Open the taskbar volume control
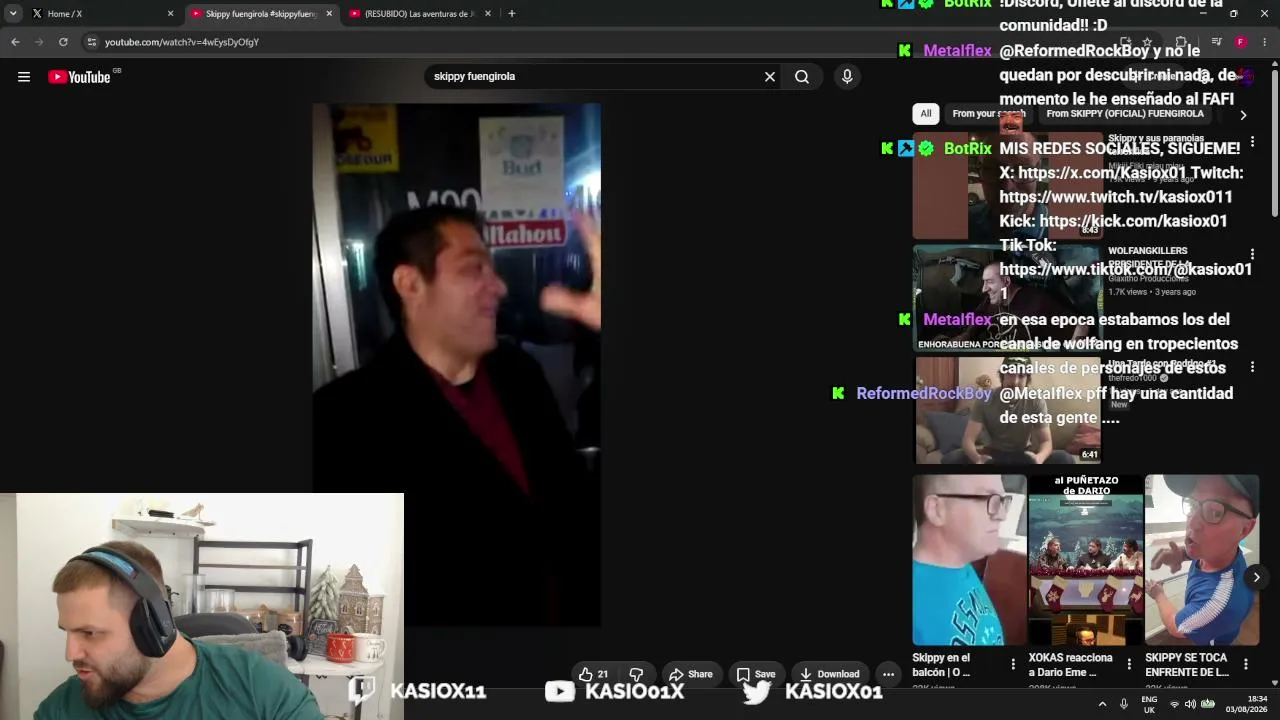This screenshot has width=1280, height=720. [x=1190, y=704]
